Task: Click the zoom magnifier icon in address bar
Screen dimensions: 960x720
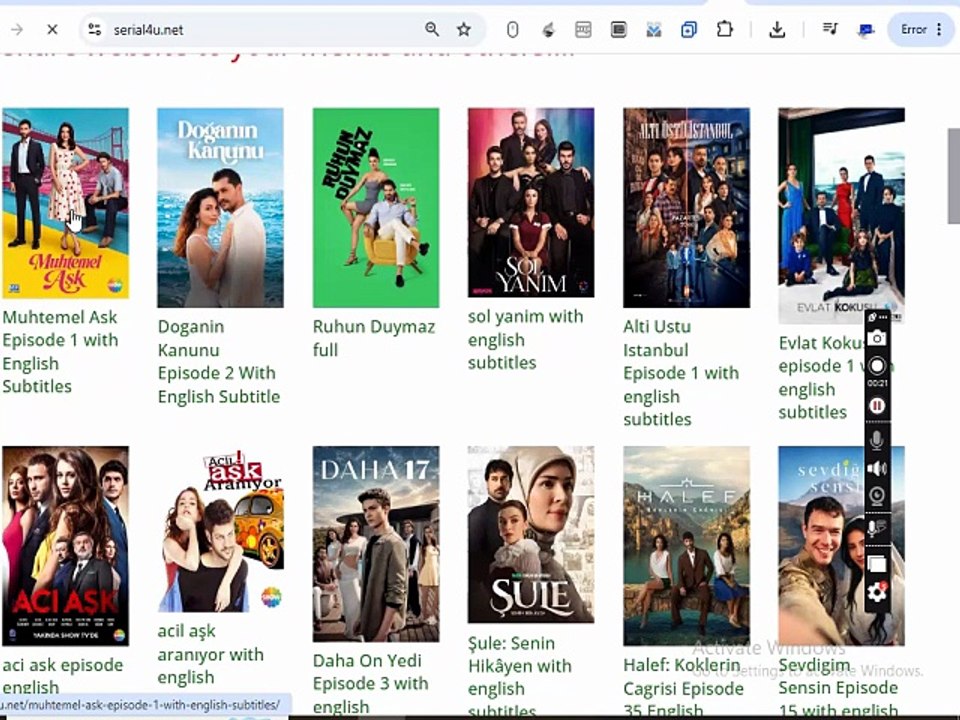Action: (x=432, y=29)
